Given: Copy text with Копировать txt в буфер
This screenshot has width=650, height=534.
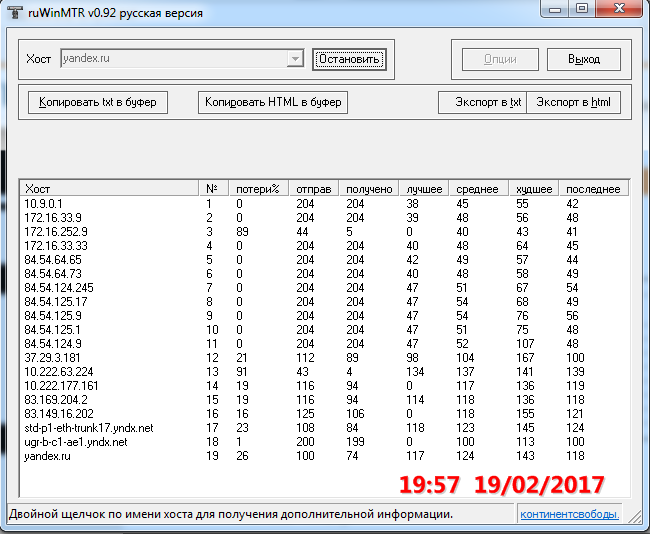Looking at the screenshot, I should [98, 102].
